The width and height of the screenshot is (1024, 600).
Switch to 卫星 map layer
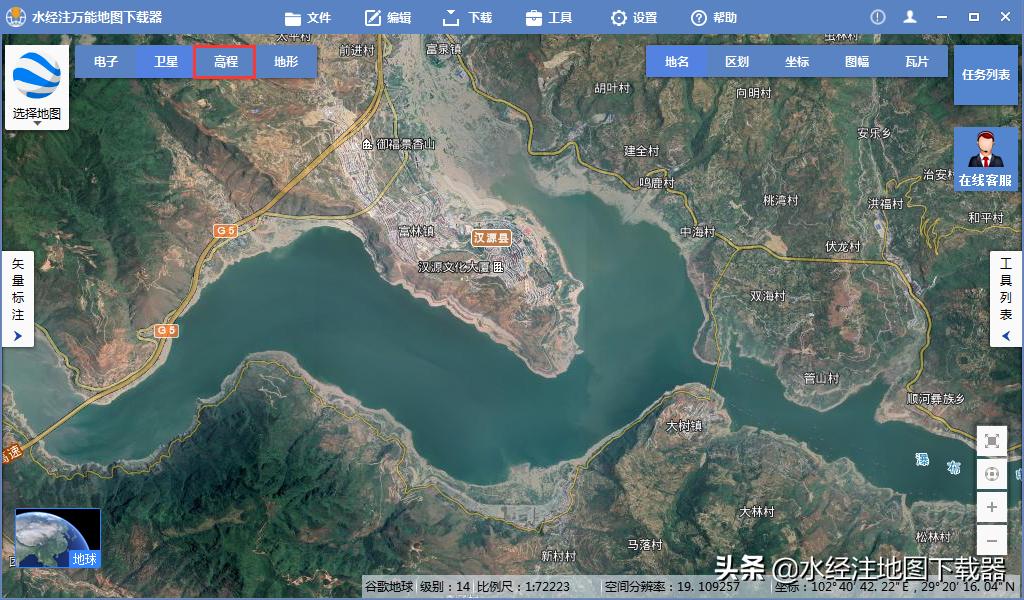[166, 61]
